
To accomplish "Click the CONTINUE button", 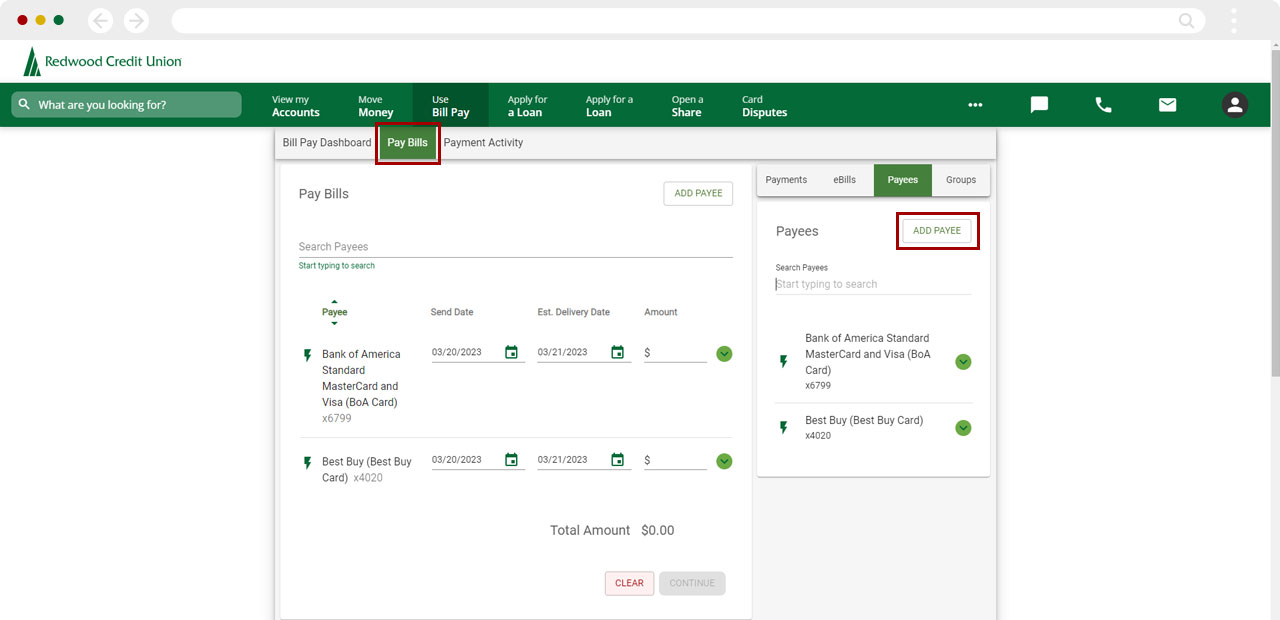I will pyautogui.click(x=692, y=583).
